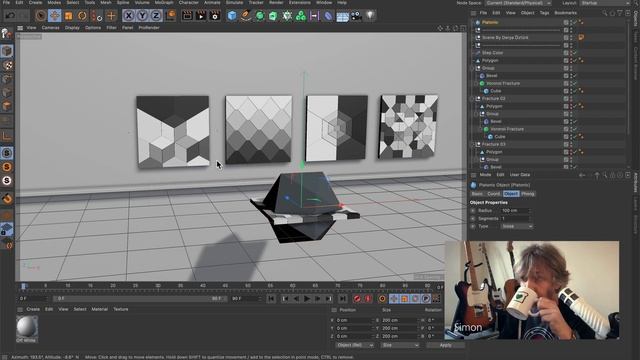Screen dimensions: 640x360
Task: Go to the end of the animation
Action: pyautogui.click(x=343, y=299)
